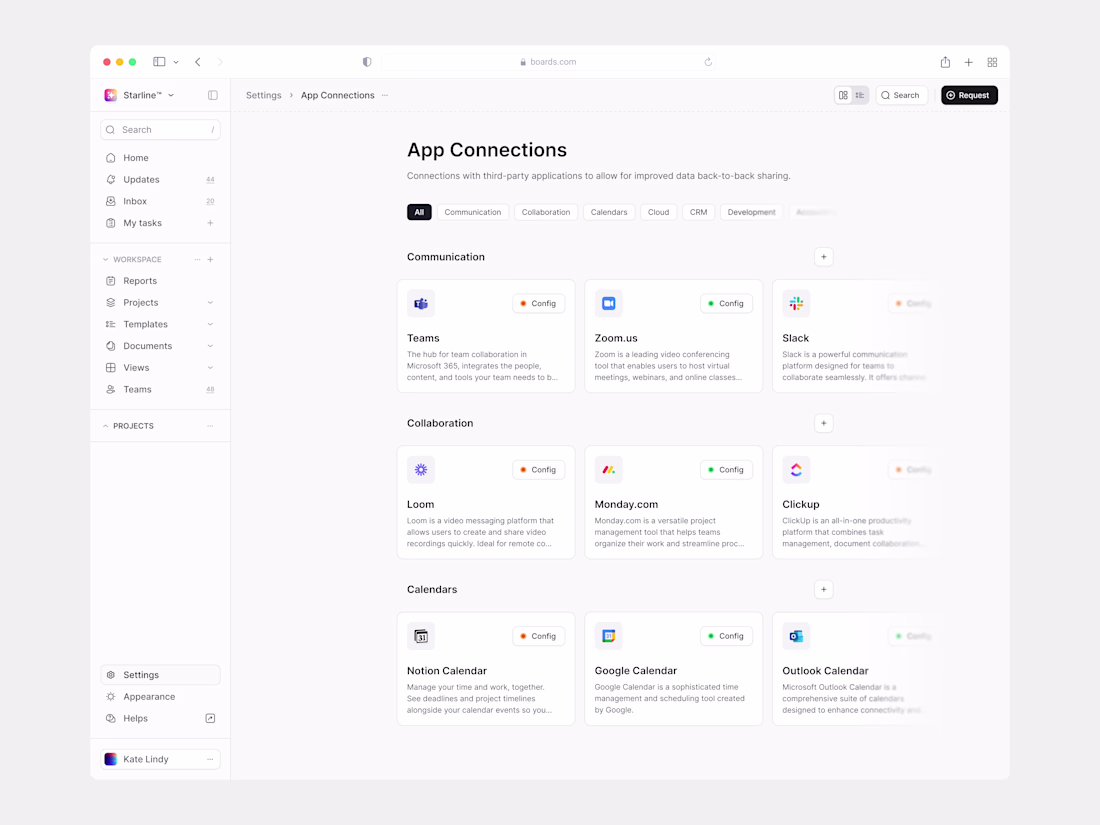Select the Cloud filter tab
Viewport: 1100px width, 825px height.
(658, 213)
